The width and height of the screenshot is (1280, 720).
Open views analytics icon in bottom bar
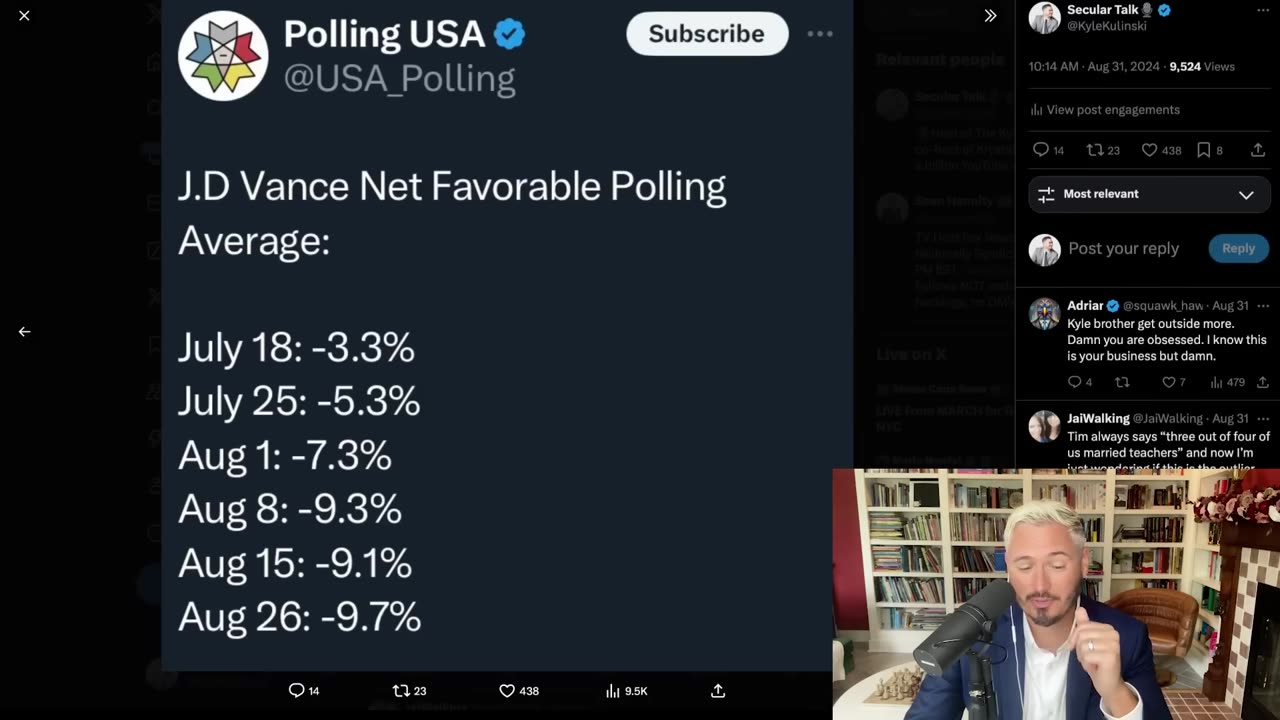pyautogui.click(x=613, y=691)
